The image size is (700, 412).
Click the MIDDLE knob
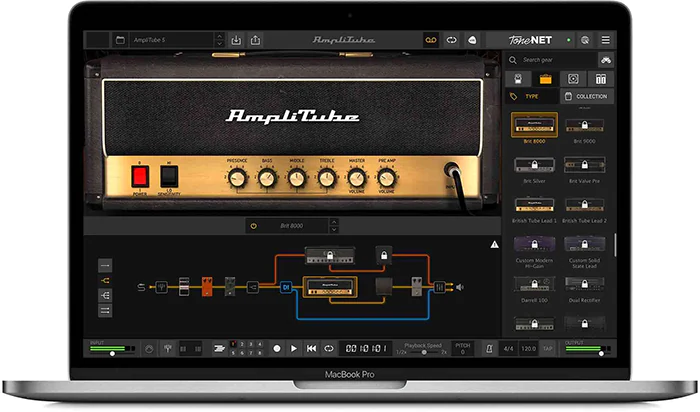[297, 179]
